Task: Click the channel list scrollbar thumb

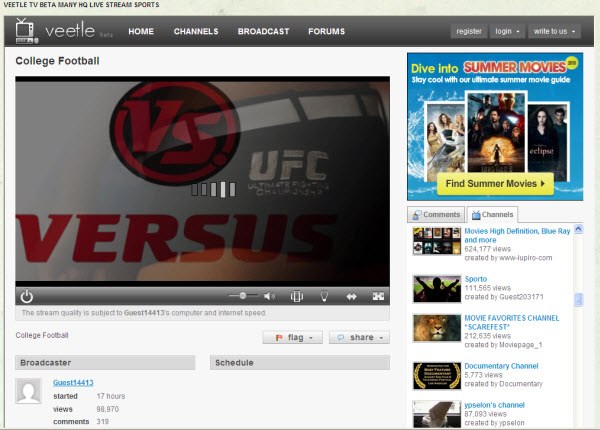Action: pos(578,300)
